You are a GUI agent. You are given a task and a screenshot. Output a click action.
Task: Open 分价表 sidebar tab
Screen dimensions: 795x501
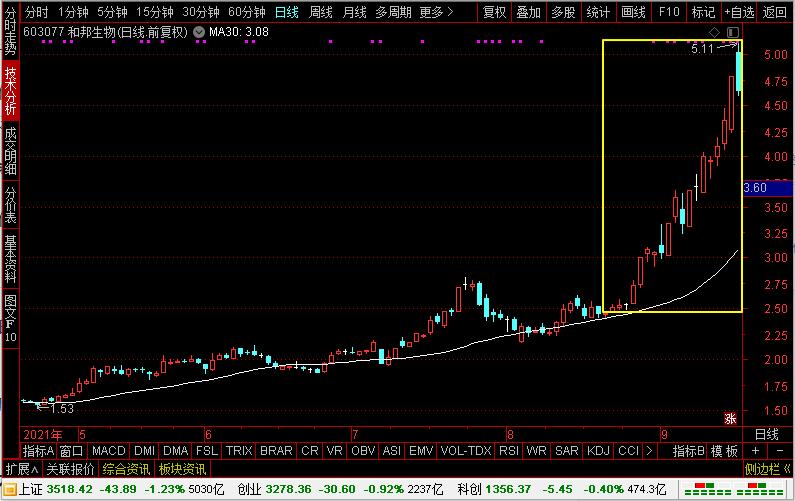(10, 205)
